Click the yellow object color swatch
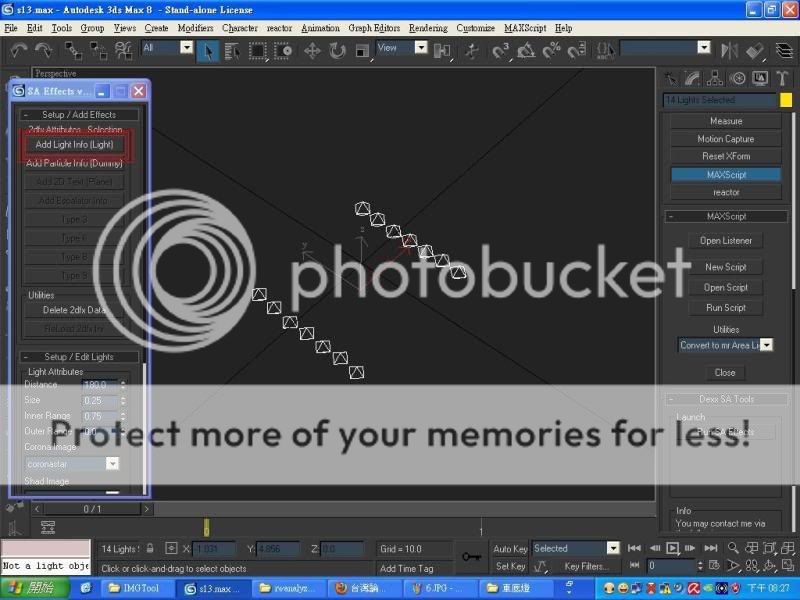 click(787, 100)
